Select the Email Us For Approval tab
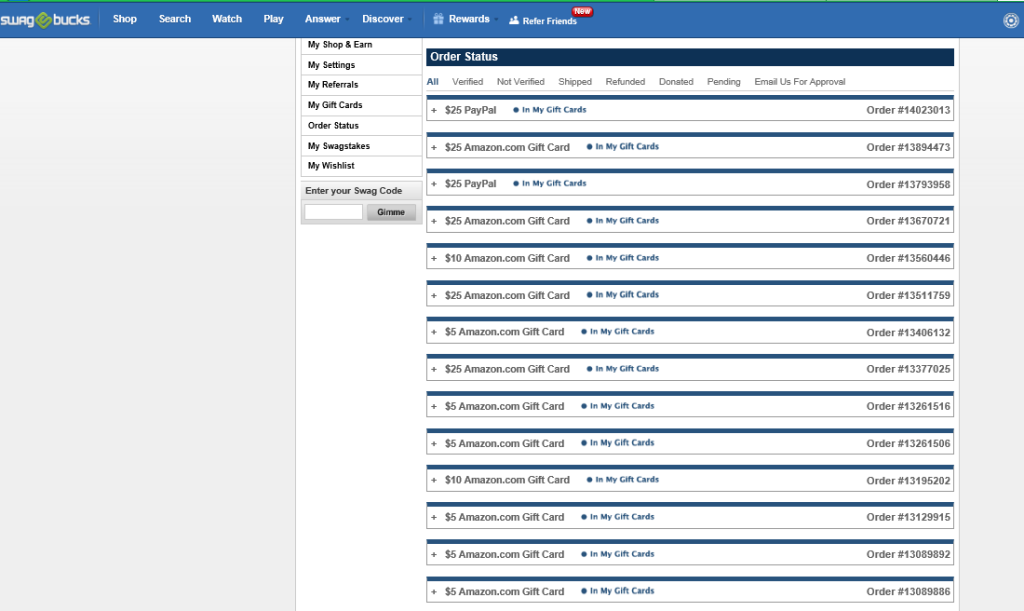 [x=800, y=82]
